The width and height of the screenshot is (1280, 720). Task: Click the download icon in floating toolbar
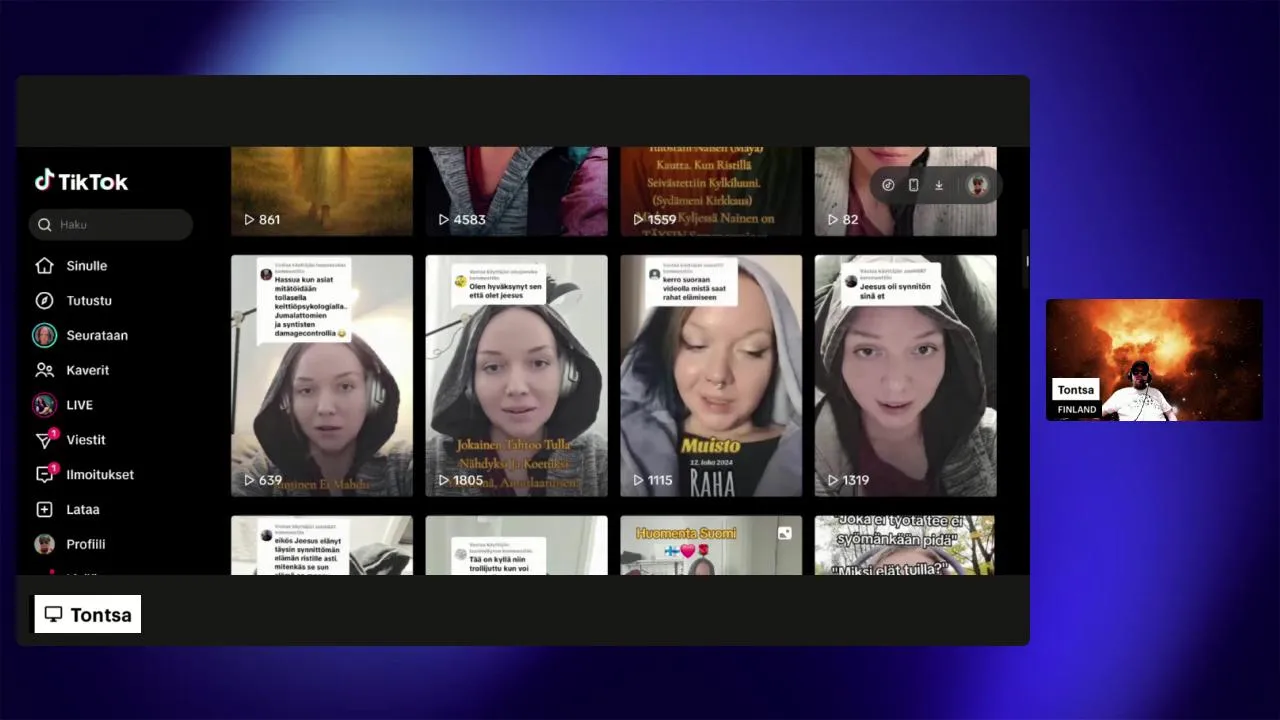(939, 185)
